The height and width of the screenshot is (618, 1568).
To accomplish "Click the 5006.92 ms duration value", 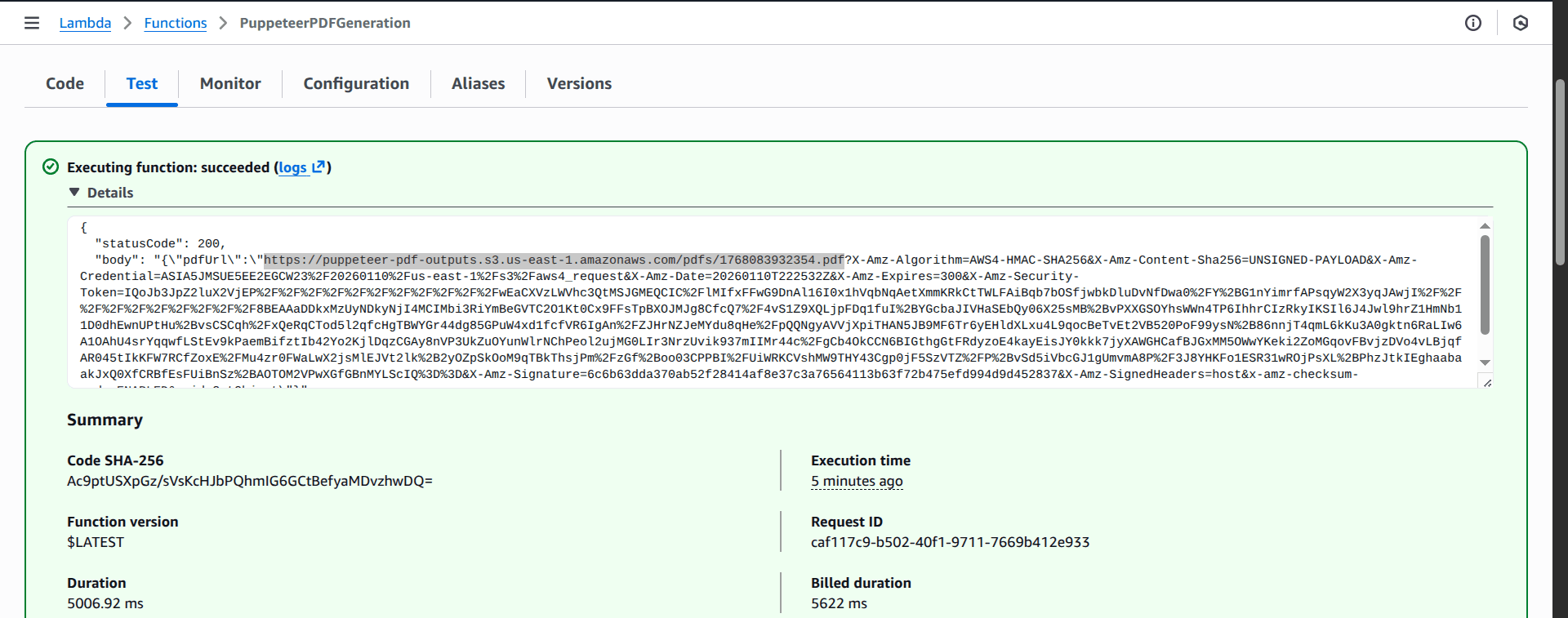I will click(105, 603).
